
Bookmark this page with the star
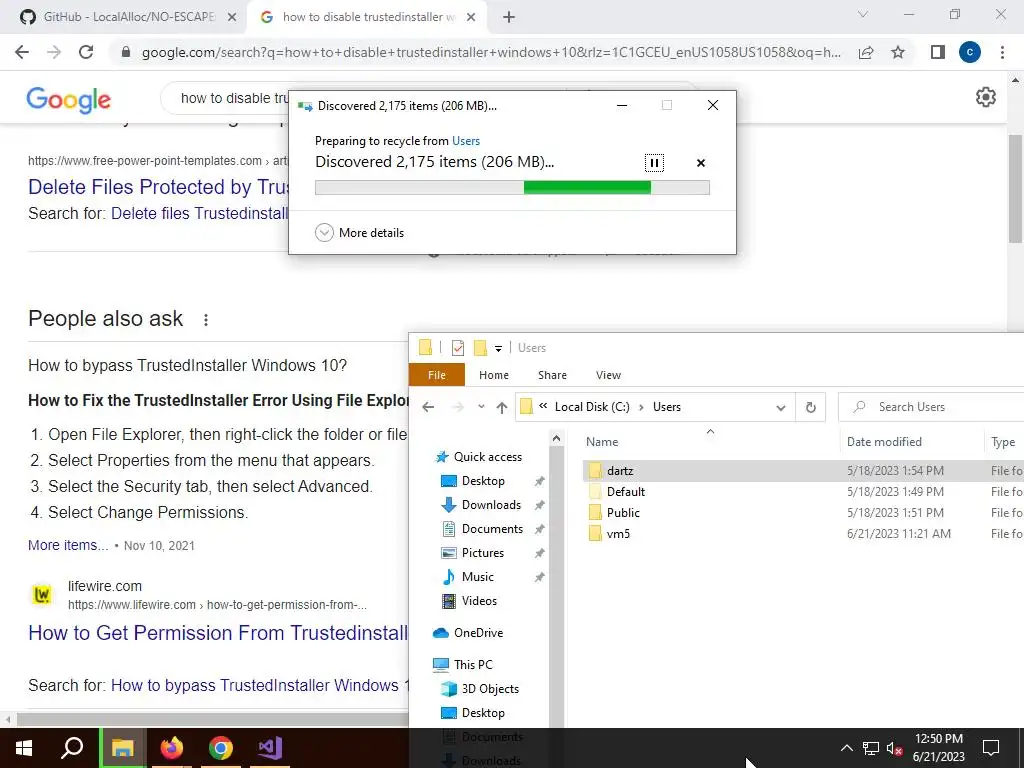[898, 52]
